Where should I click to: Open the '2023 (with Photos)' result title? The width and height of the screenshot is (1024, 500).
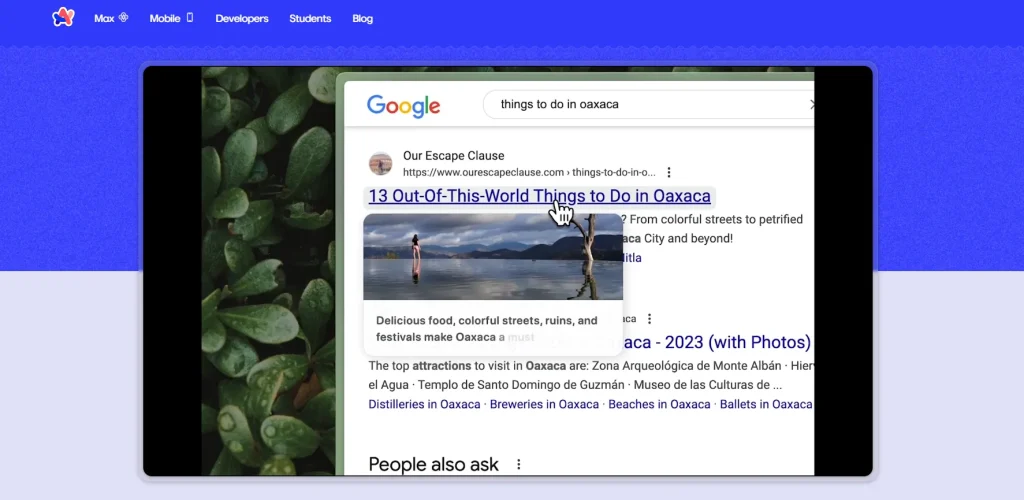pos(720,343)
